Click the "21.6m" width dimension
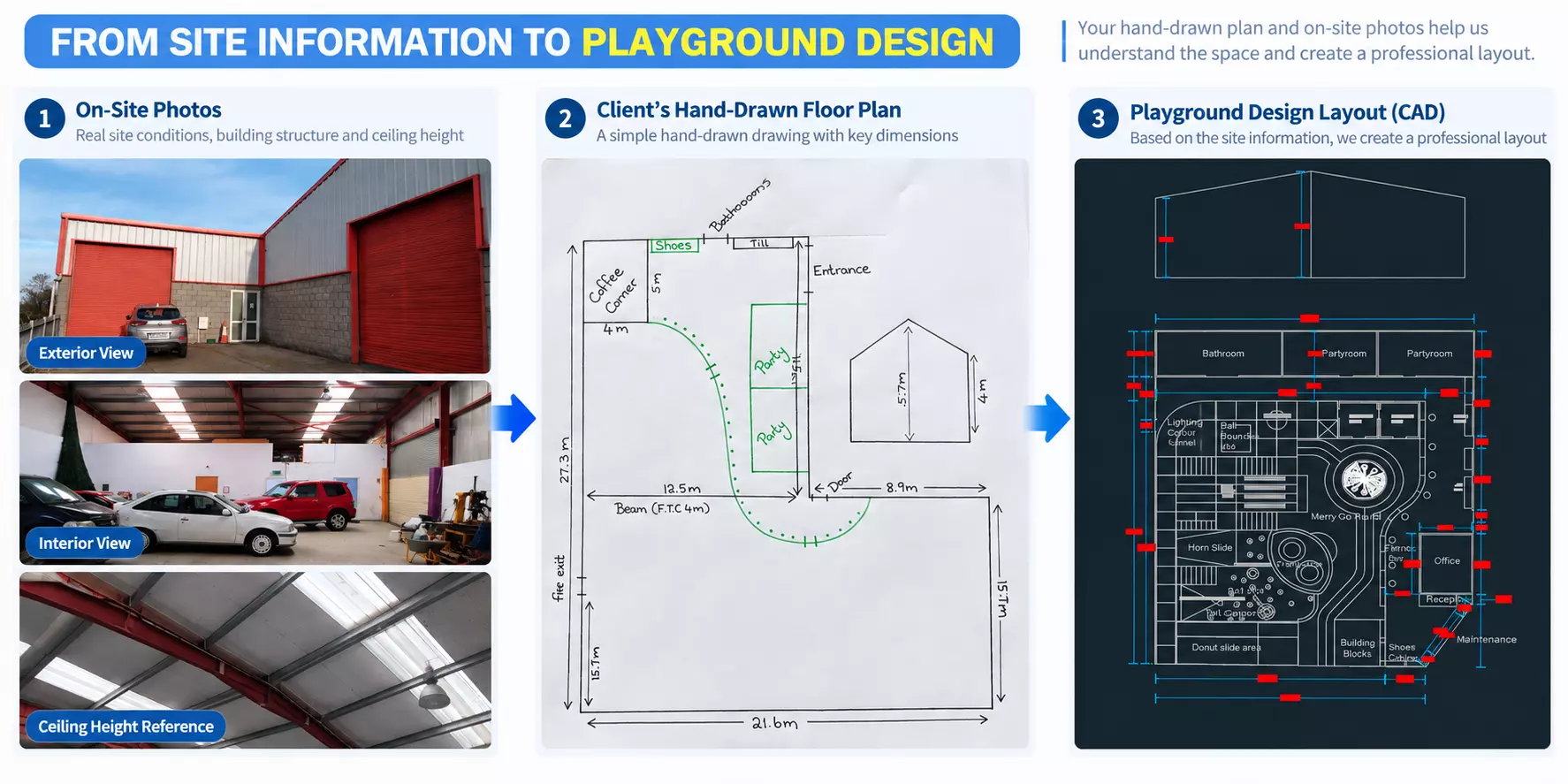The height and width of the screenshot is (784, 1568). point(774,723)
